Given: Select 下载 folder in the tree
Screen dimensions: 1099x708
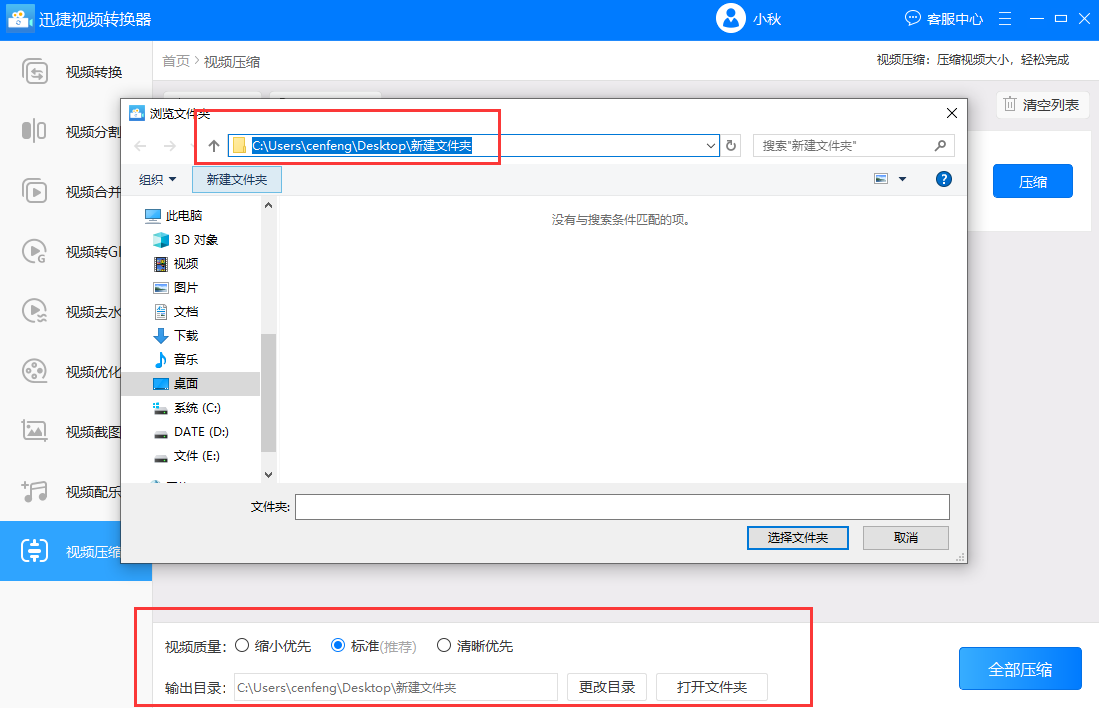Looking at the screenshot, I should click(175, 335).
